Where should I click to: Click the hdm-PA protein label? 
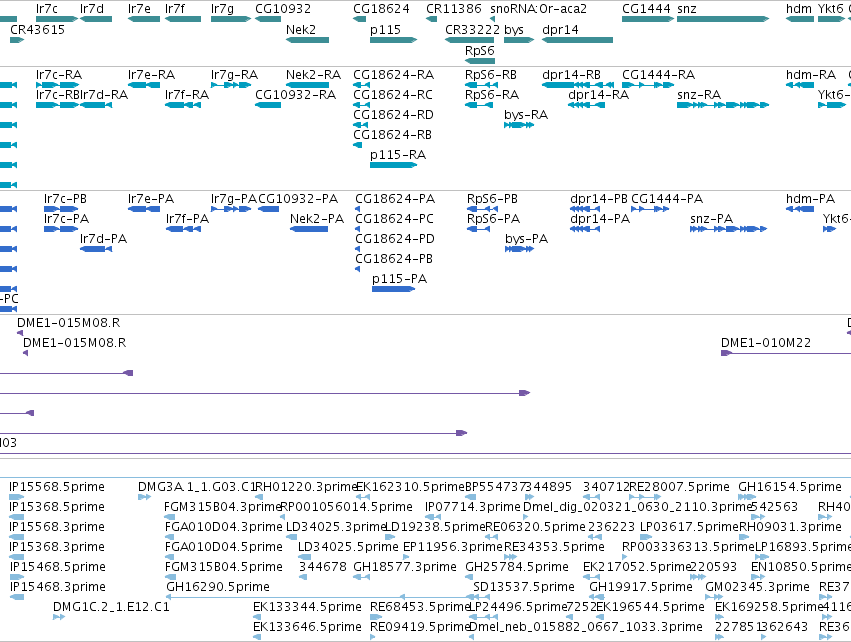(x=810, y=199)
